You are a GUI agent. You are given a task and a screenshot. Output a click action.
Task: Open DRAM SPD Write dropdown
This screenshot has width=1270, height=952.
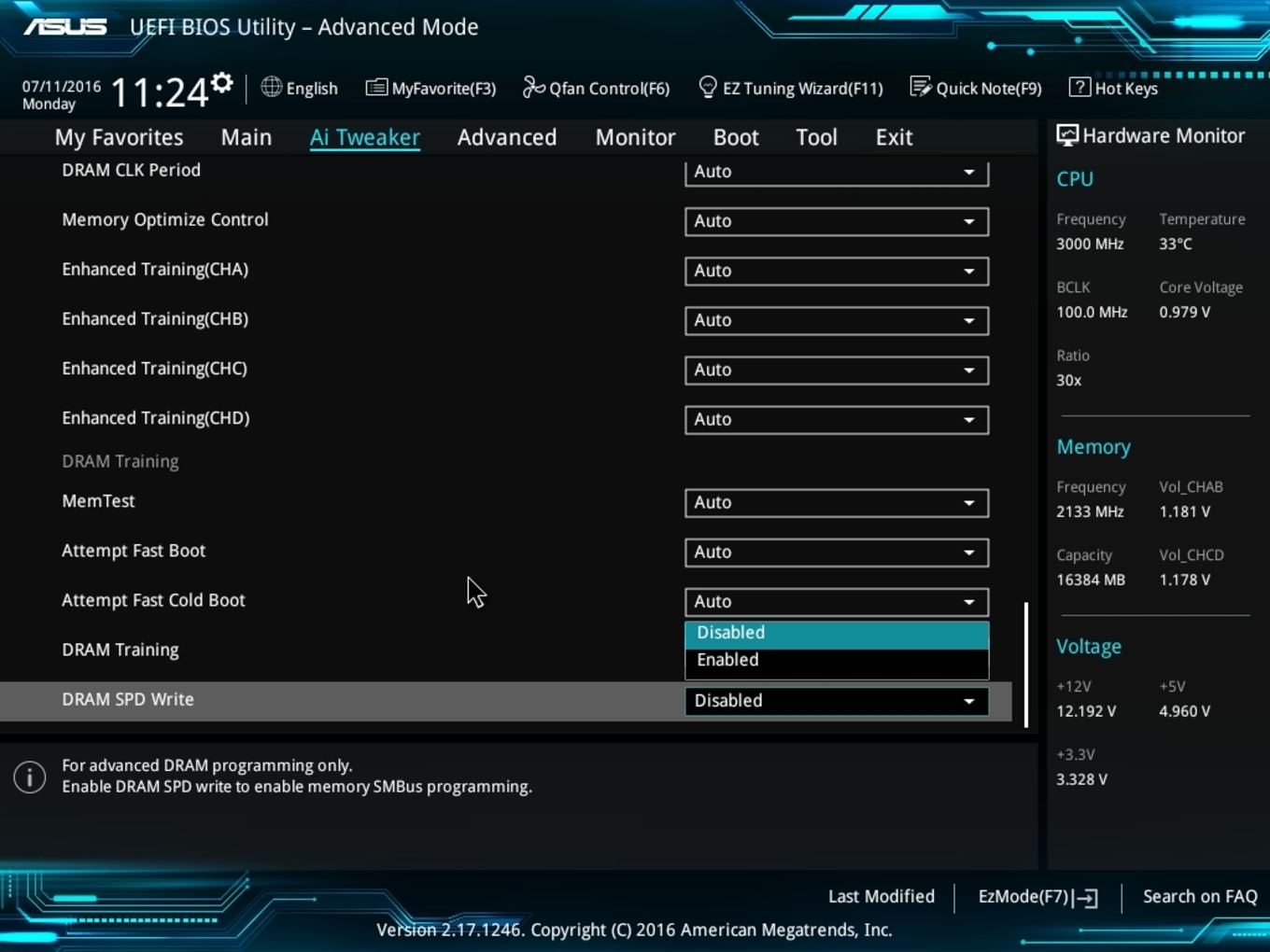coord(837,700)
